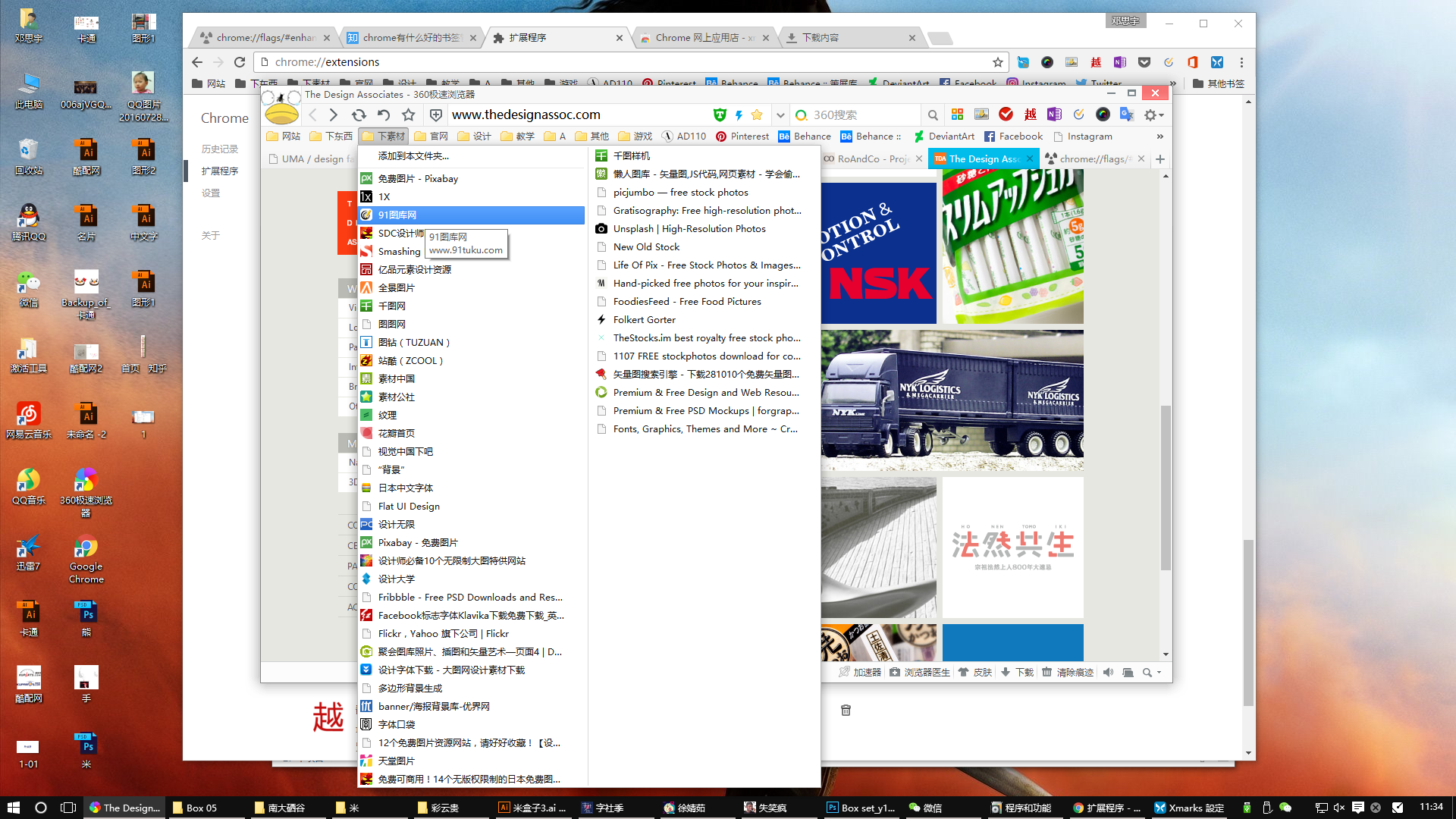Viewport: 1456px width, 819px height.
Task: Mute sound with 360 speaker icon
Action: [x=1108, y=673]
